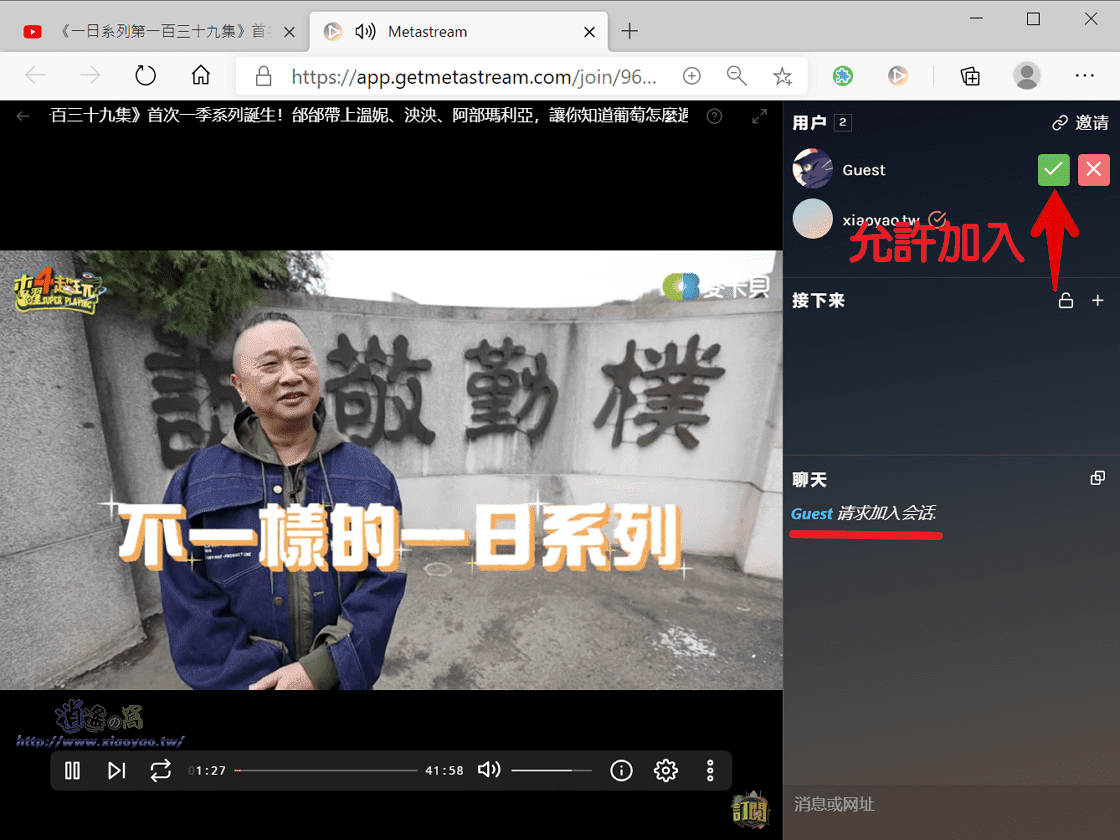Click the browser forward button

click(90, 75)
